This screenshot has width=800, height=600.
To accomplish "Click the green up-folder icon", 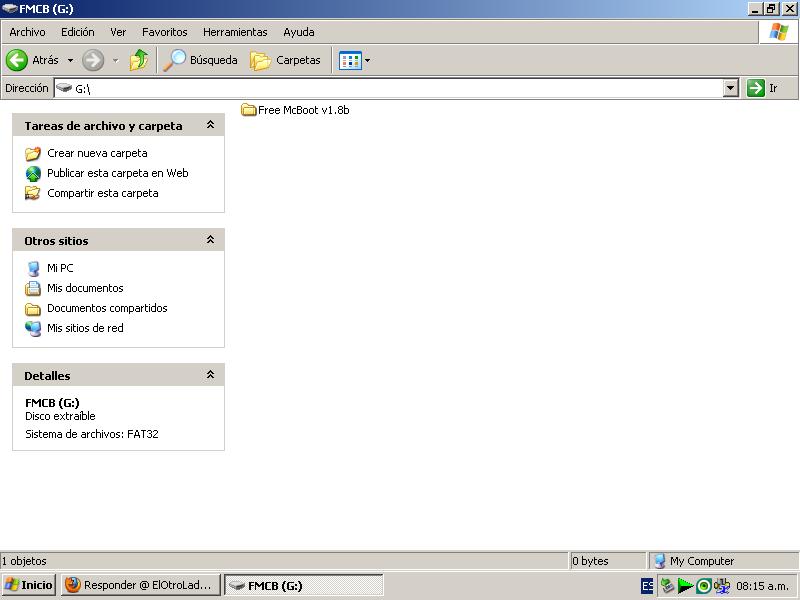I will click(x=139, y=60).
